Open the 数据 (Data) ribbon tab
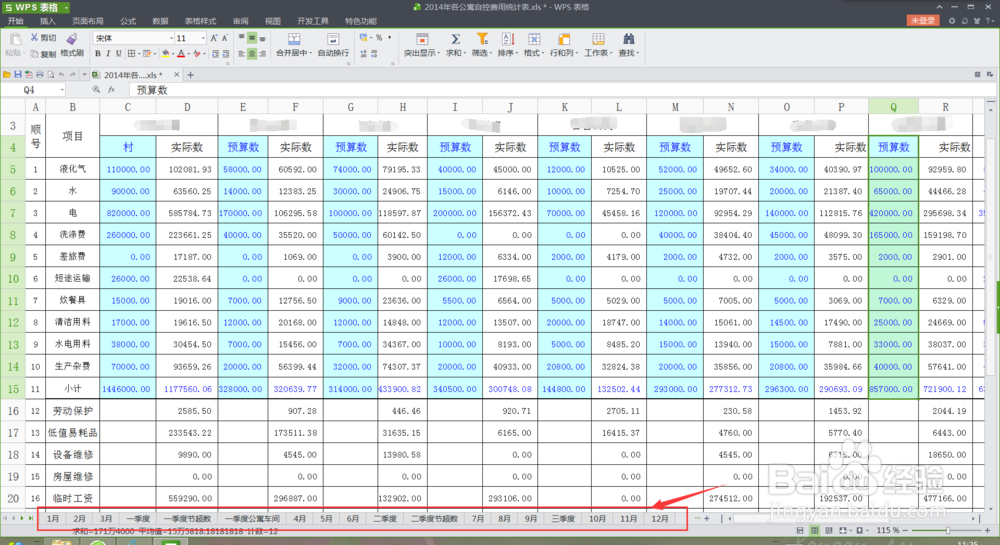This screenshot has width=1000, height=545. coord(161,21)
